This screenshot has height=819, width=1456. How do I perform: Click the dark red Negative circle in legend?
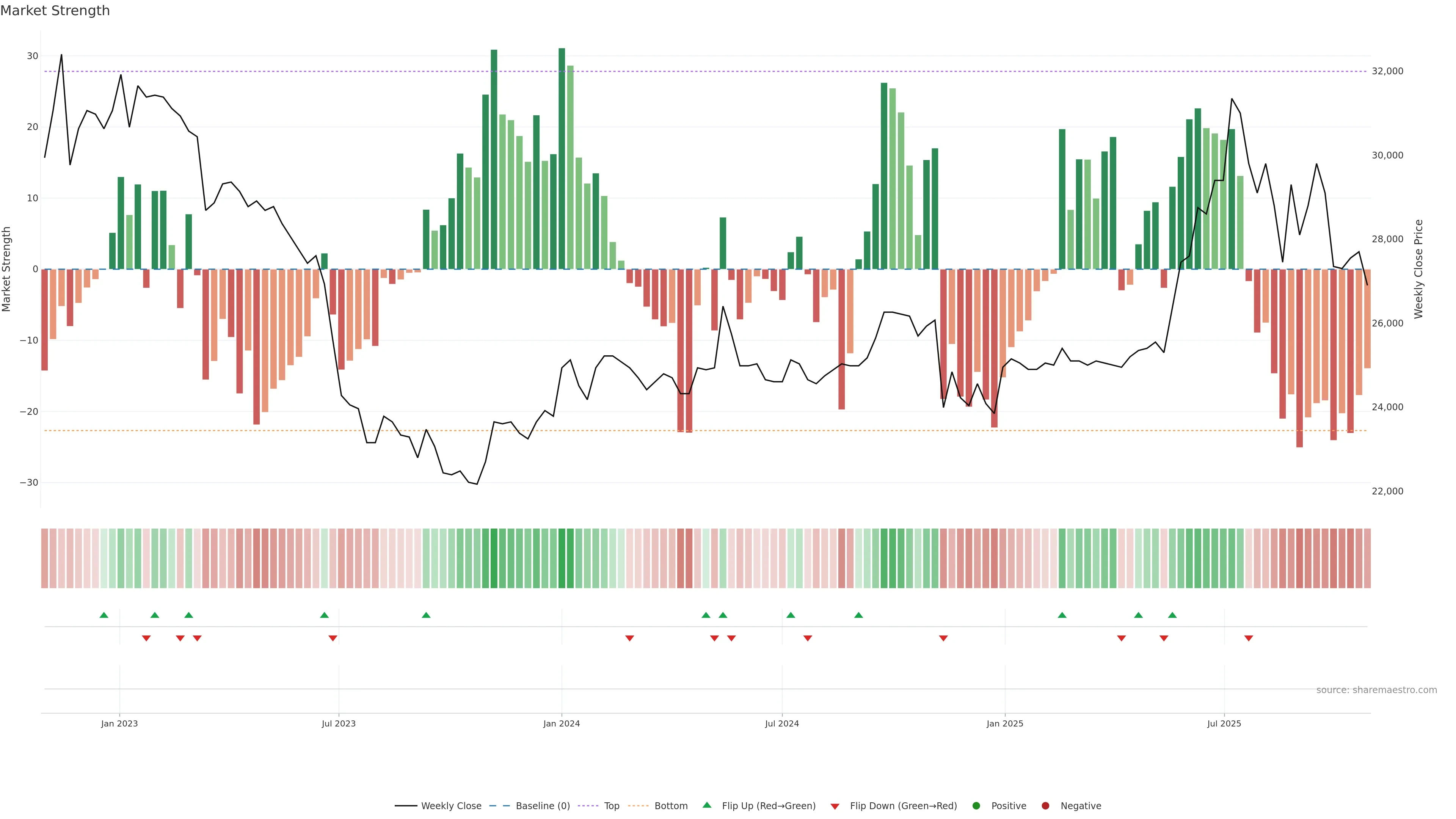click(1045, 805)
